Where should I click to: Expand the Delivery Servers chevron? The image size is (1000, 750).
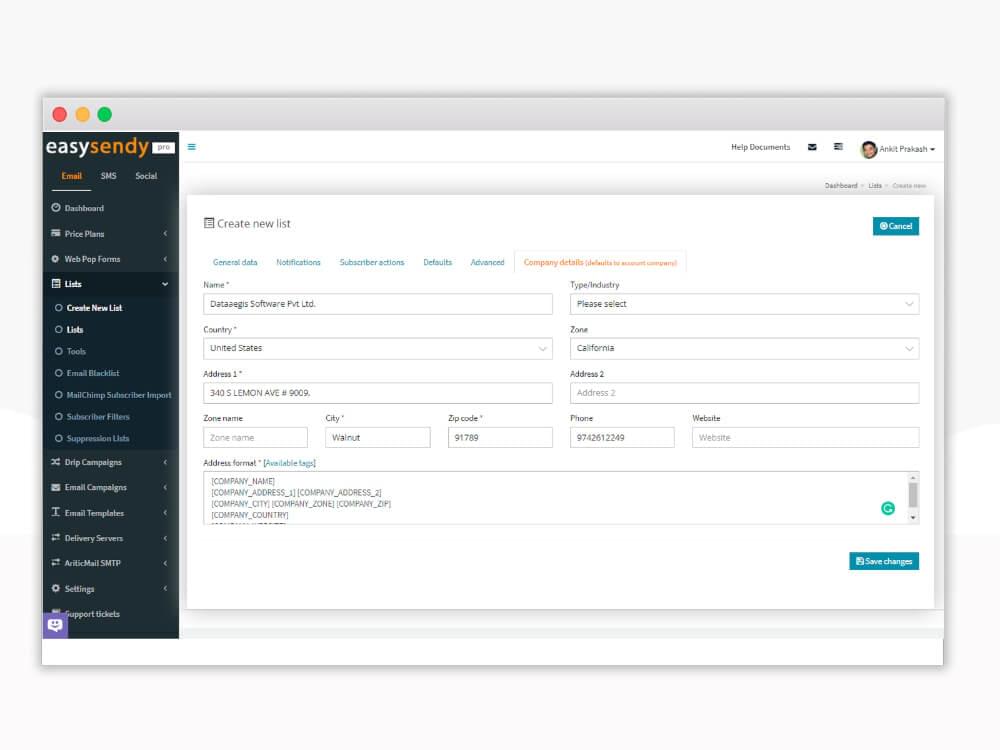click(165, 538)
